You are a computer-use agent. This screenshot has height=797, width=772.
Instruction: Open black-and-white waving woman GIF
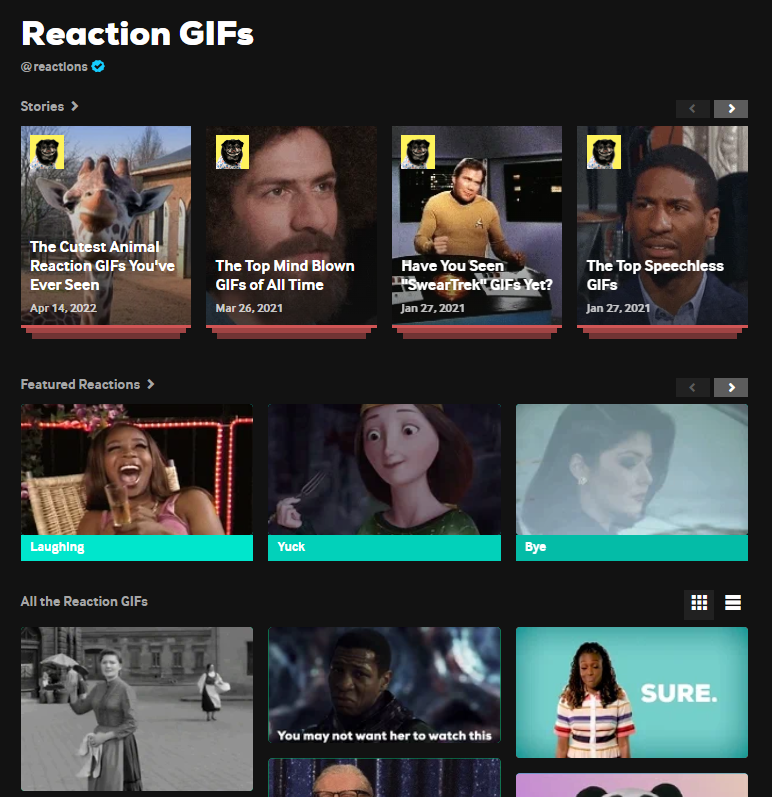click(137, 709)
